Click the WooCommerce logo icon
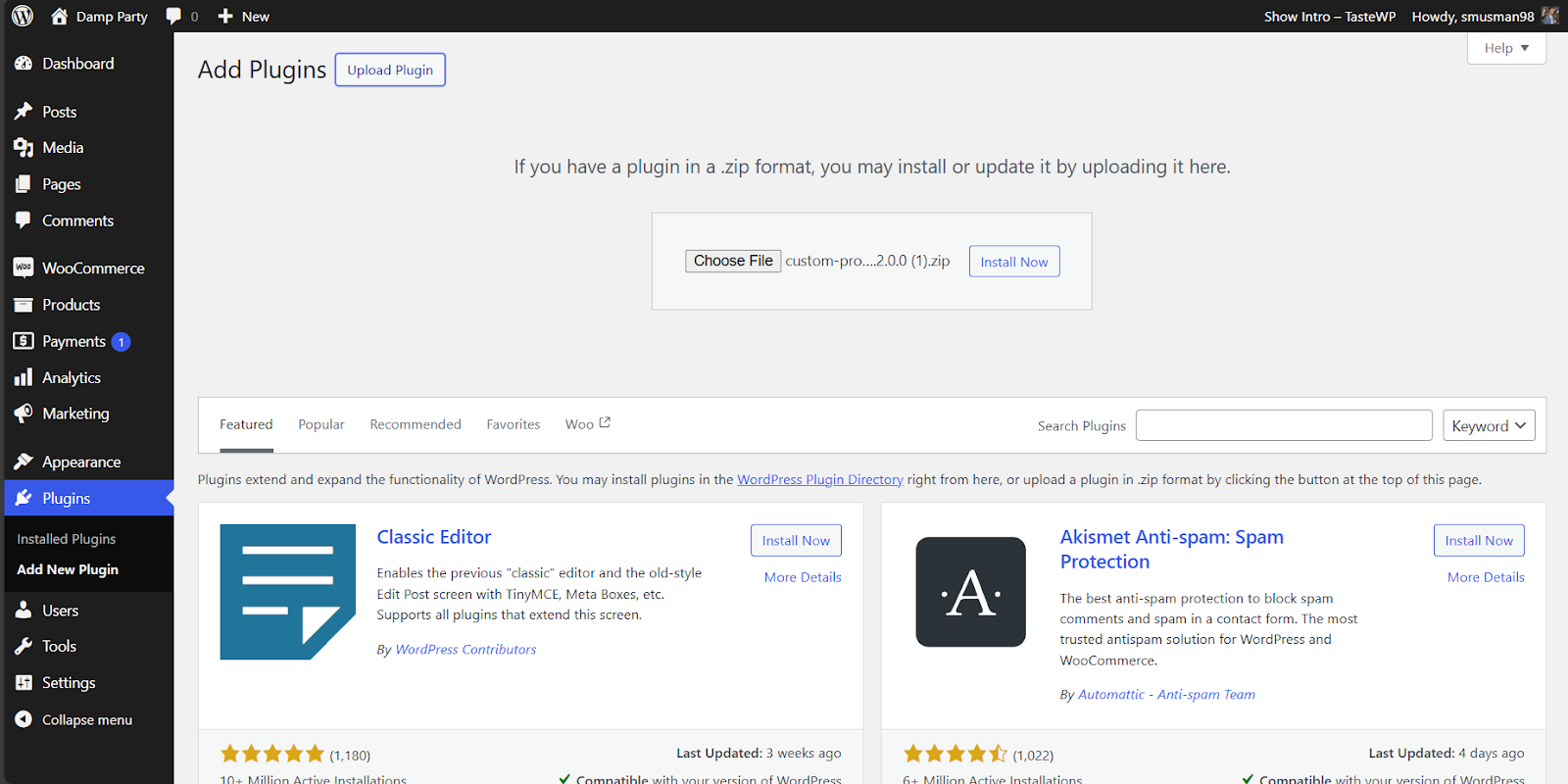1568x784 pixels. 24,268
